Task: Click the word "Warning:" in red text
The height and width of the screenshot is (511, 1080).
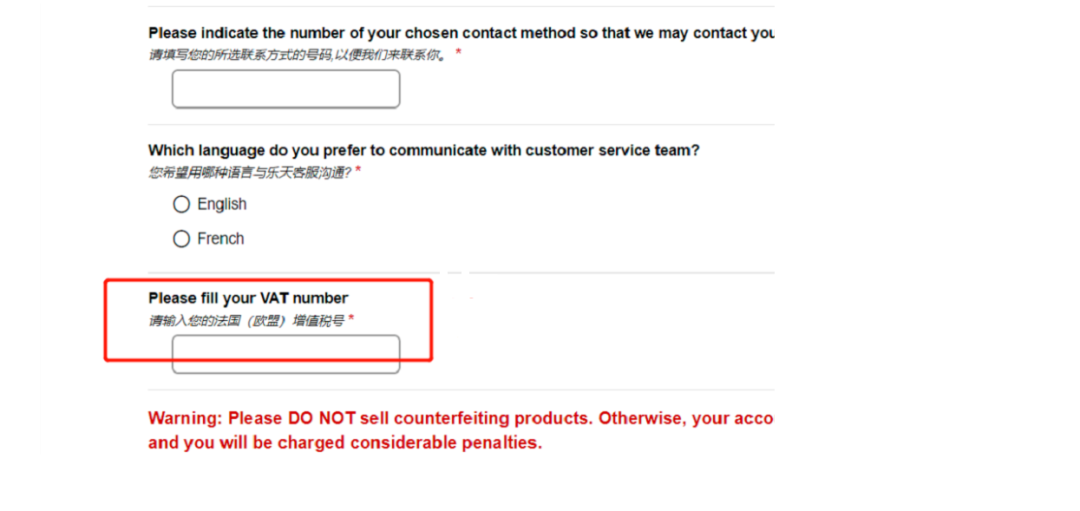Action: click(x=186, y=418)
